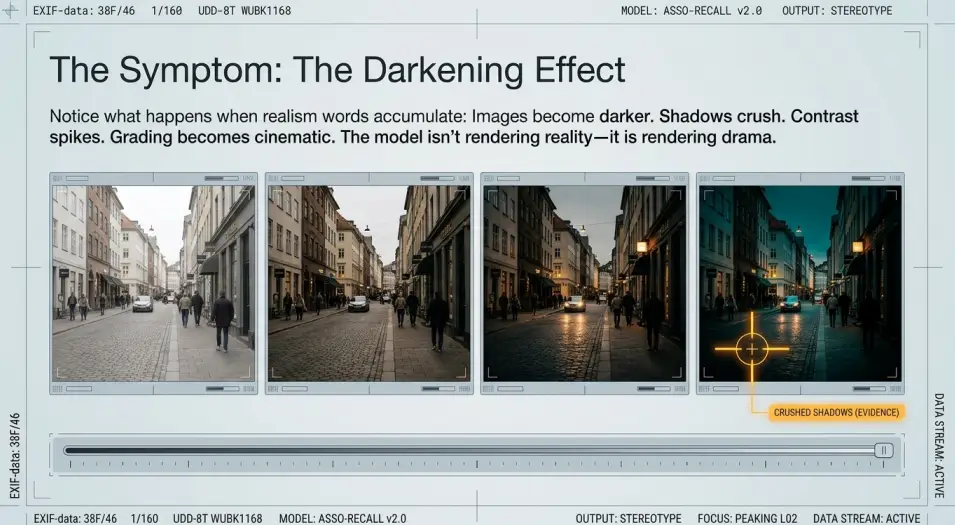
Task: Click OUTPUT: STEREOTYPE in the top bar
Action: 837,10
